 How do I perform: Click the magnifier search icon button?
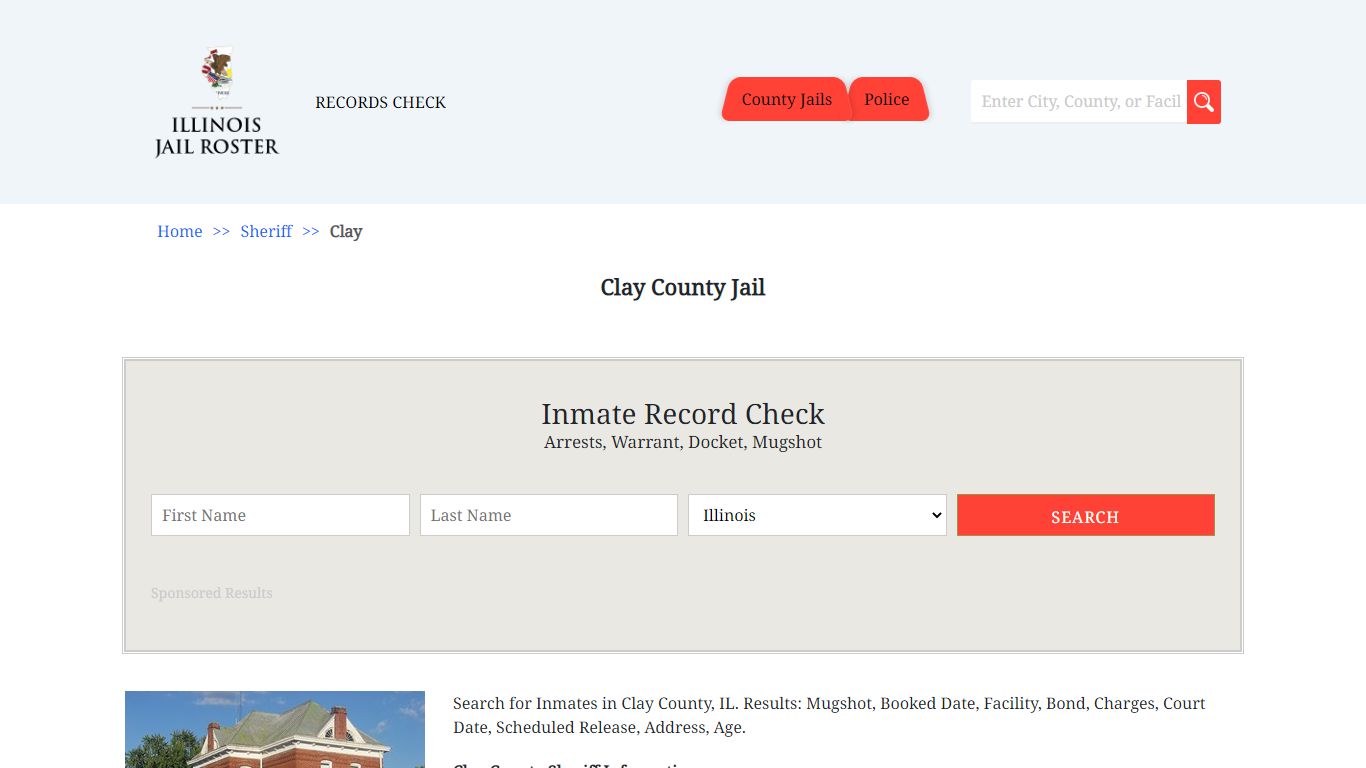tap(1204, 102)
